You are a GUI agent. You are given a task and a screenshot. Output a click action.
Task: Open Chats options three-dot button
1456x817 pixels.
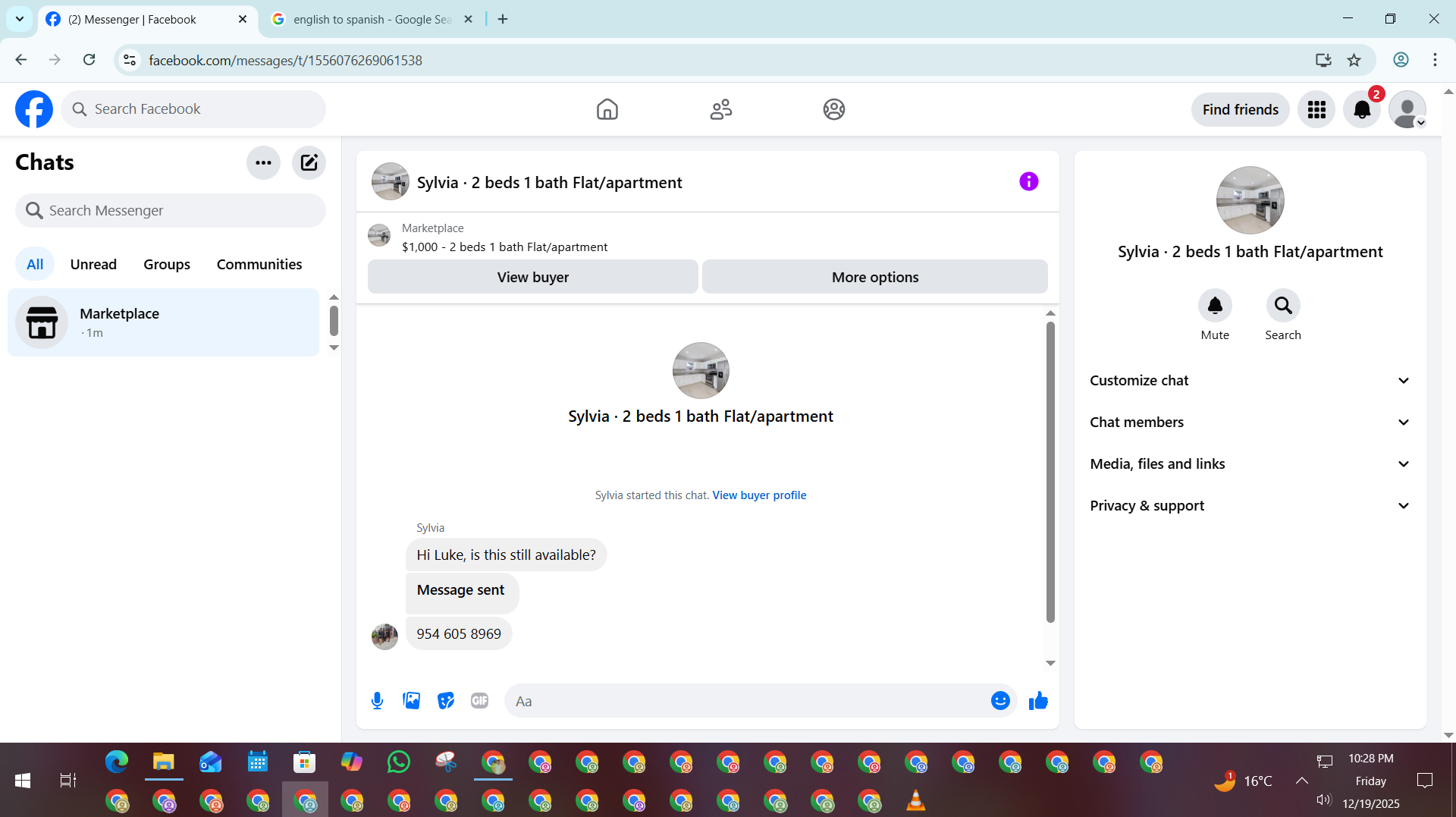(263, 162)
